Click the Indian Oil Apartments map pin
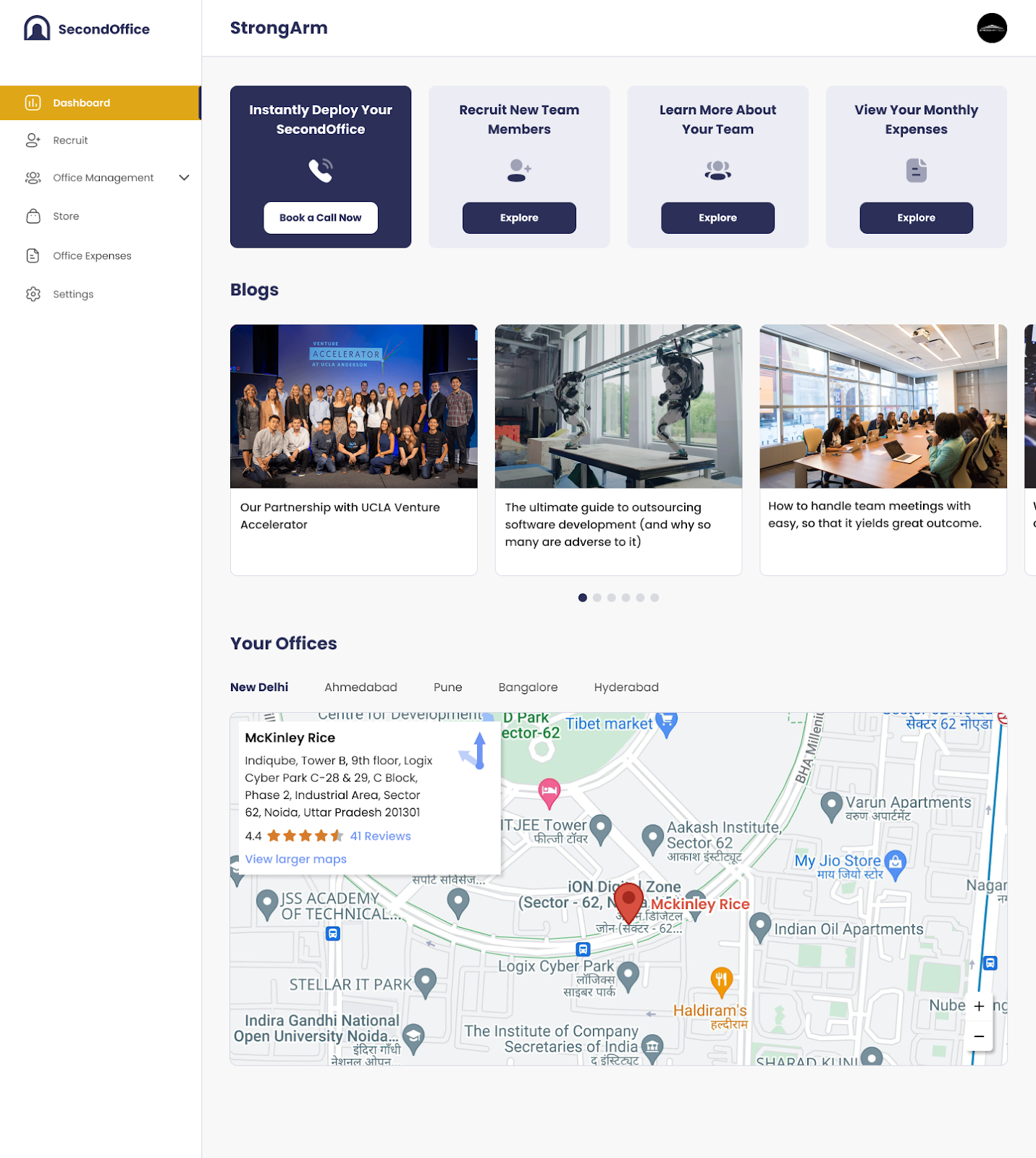Viewport: 1036px width, 1158px height. pyautogui.click(x=759, y=927)
